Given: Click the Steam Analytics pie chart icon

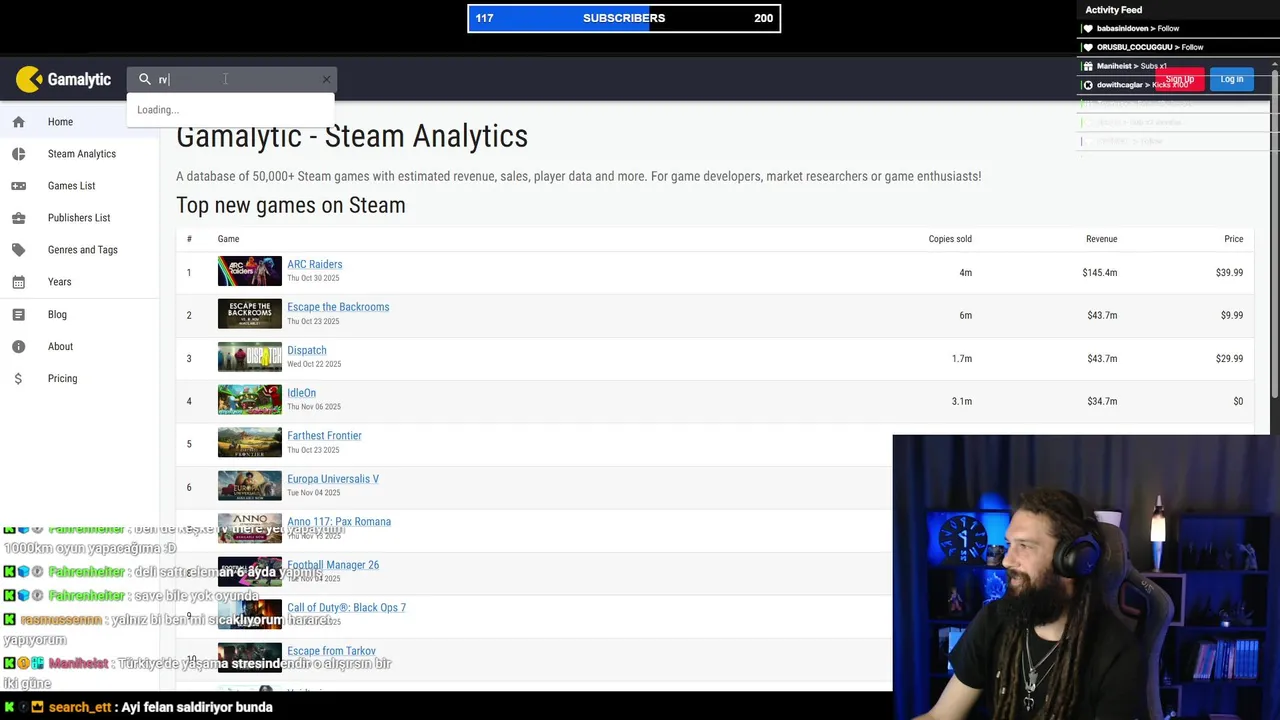Looking at the screenshot, I should tap(18, 154).
